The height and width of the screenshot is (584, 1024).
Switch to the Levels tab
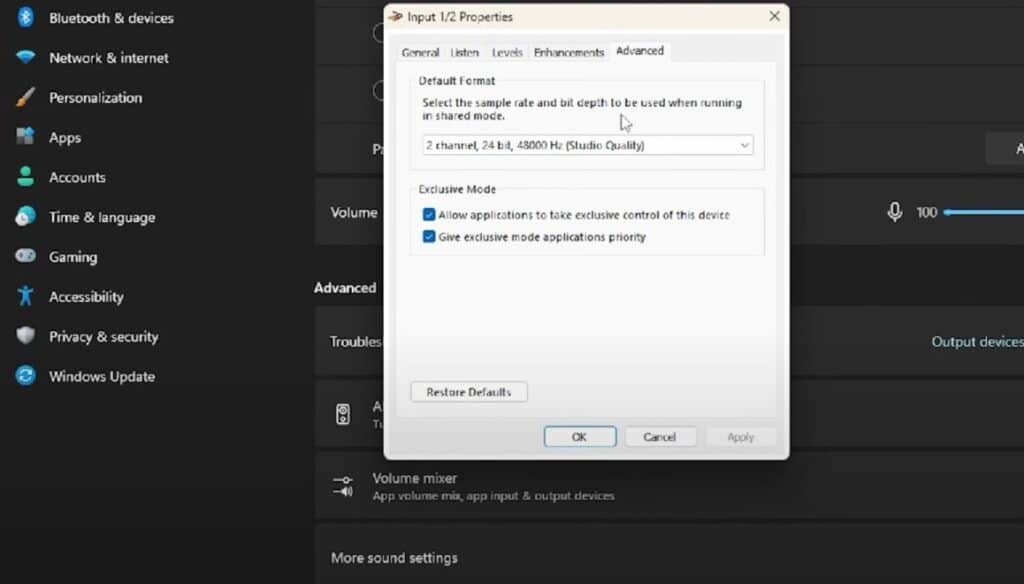(507, 52)
